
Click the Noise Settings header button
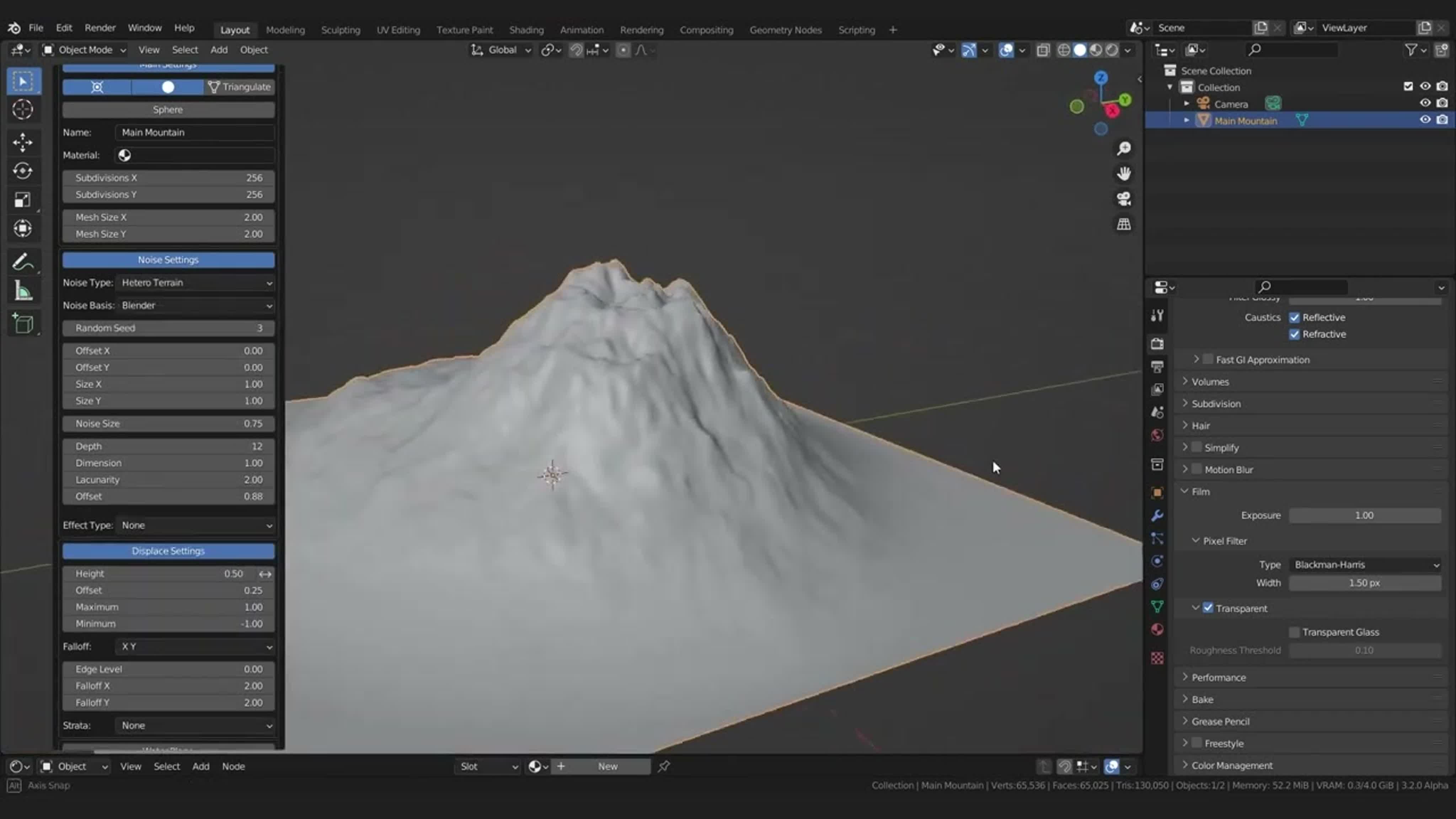click(x=168, y=260)
